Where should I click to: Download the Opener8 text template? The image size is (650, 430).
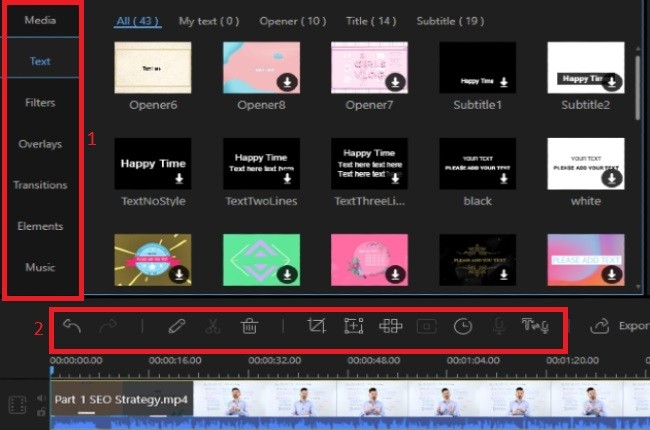coord(289,82)
